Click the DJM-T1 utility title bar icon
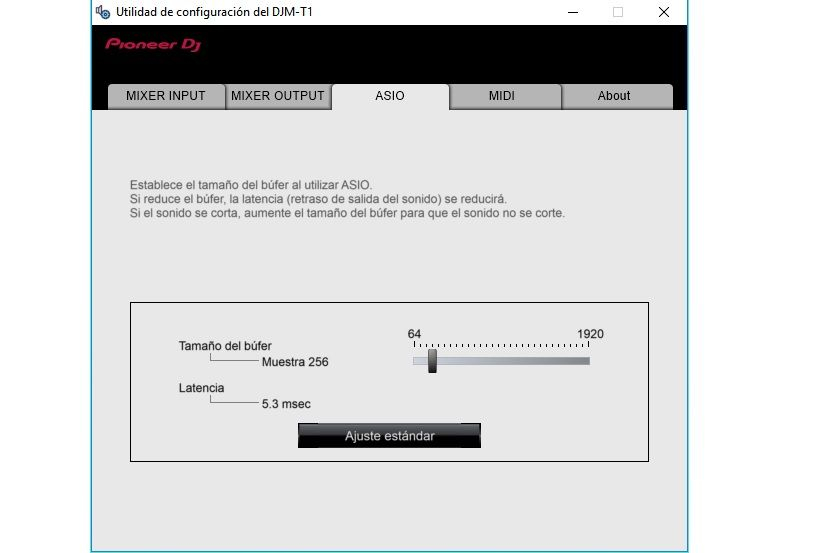 pos(102,12)
